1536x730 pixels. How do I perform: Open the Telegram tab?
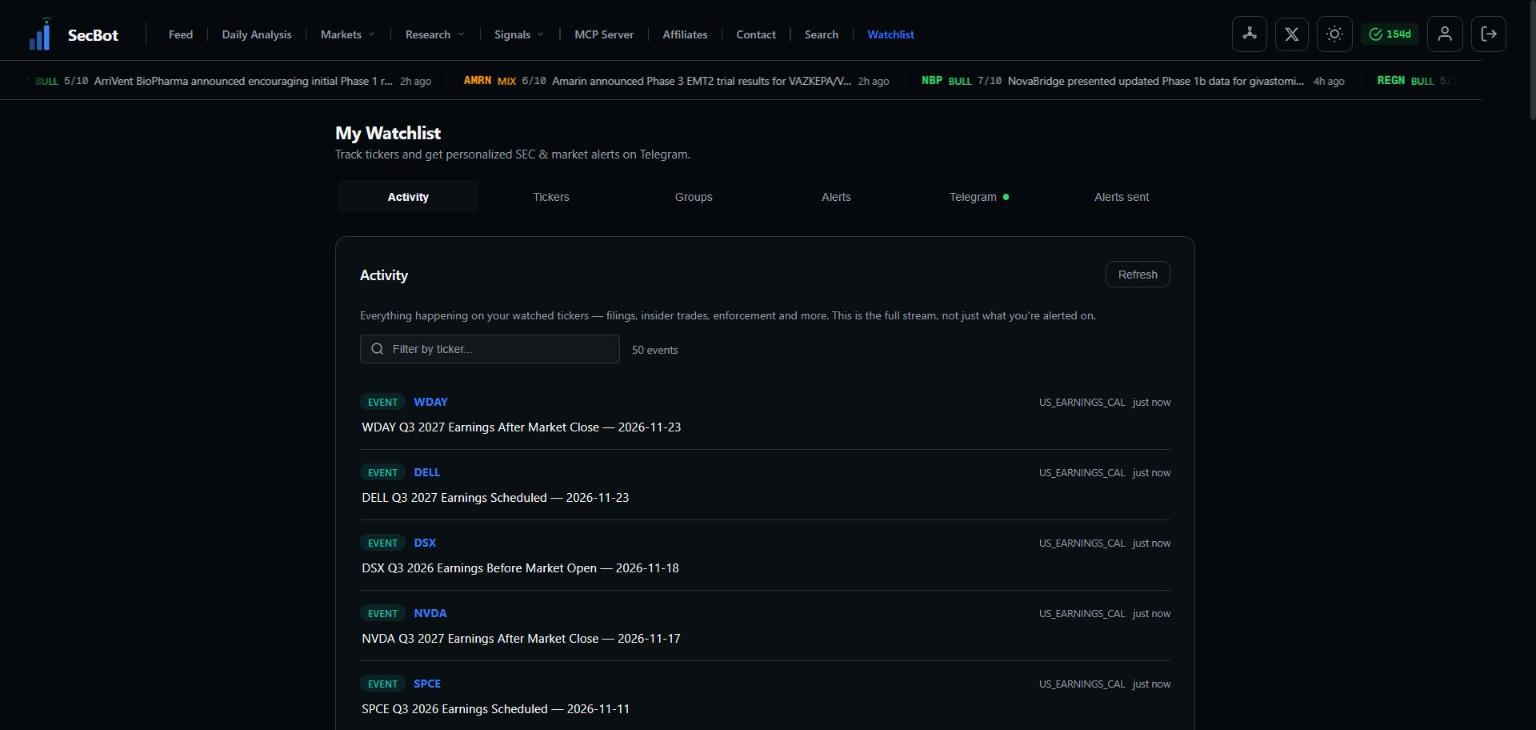tap(979, 197)
